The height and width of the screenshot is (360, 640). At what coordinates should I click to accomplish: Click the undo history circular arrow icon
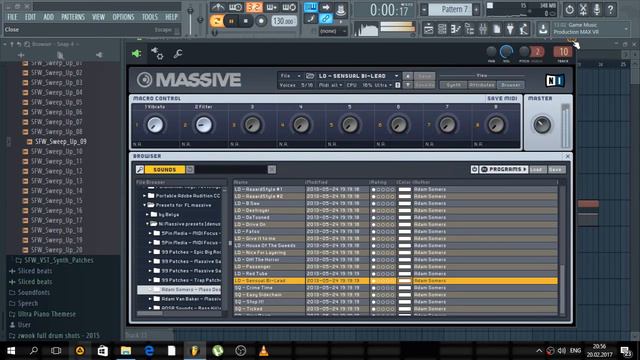(569, 9)
